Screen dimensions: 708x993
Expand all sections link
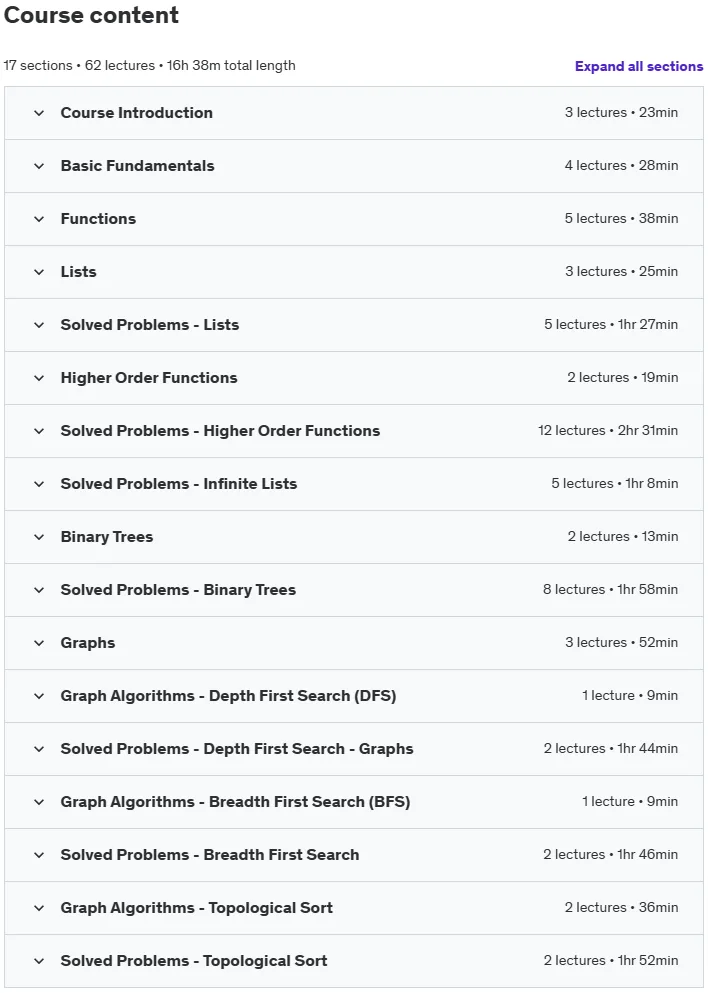tap(638, 66)
